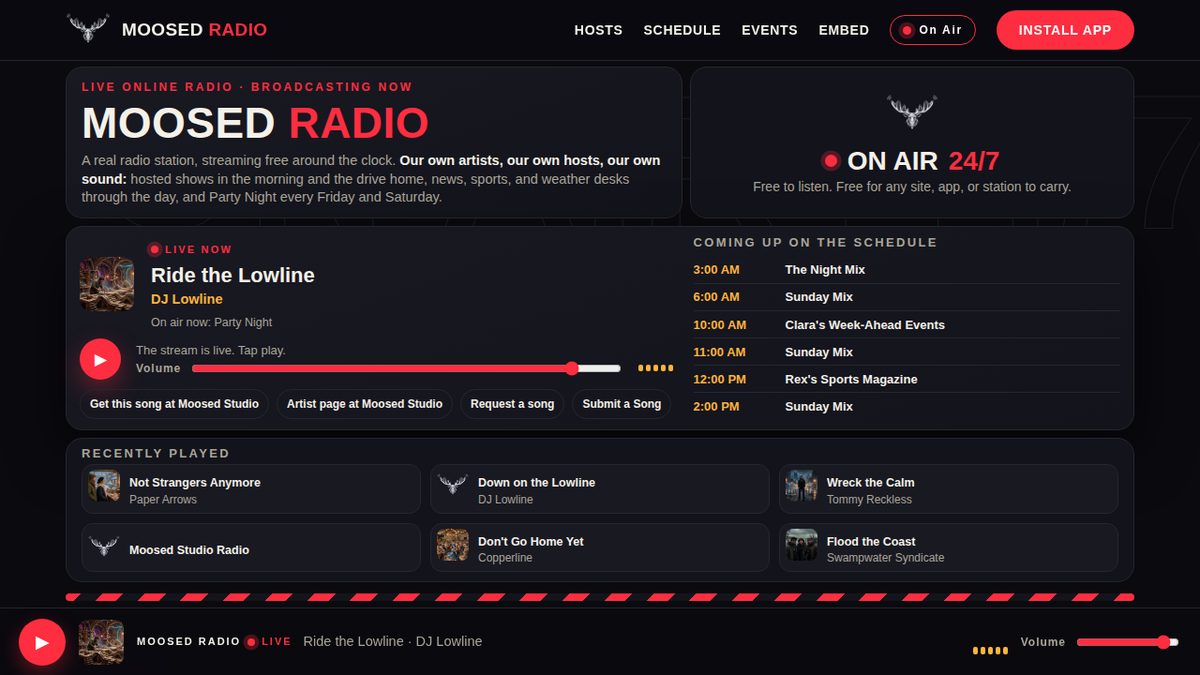Click Get this song at Moosed Studio
This screenshot has width=1200, height=675.
(x=174, y=404)
